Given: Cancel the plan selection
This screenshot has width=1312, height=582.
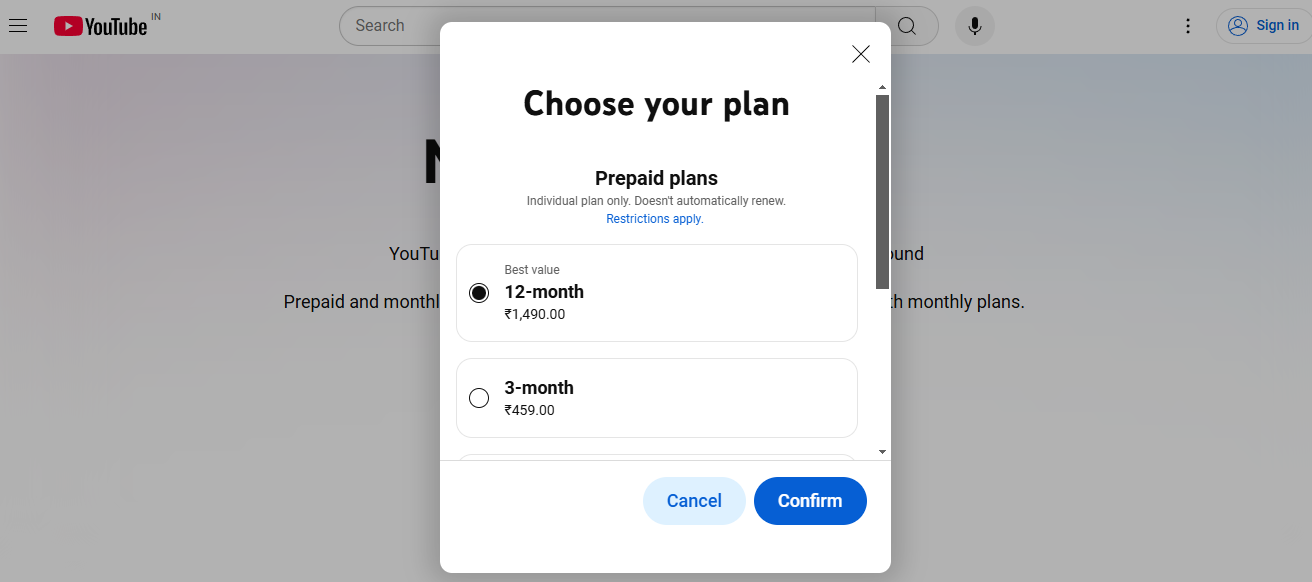Looking at the screenshot, I should 694,501.
